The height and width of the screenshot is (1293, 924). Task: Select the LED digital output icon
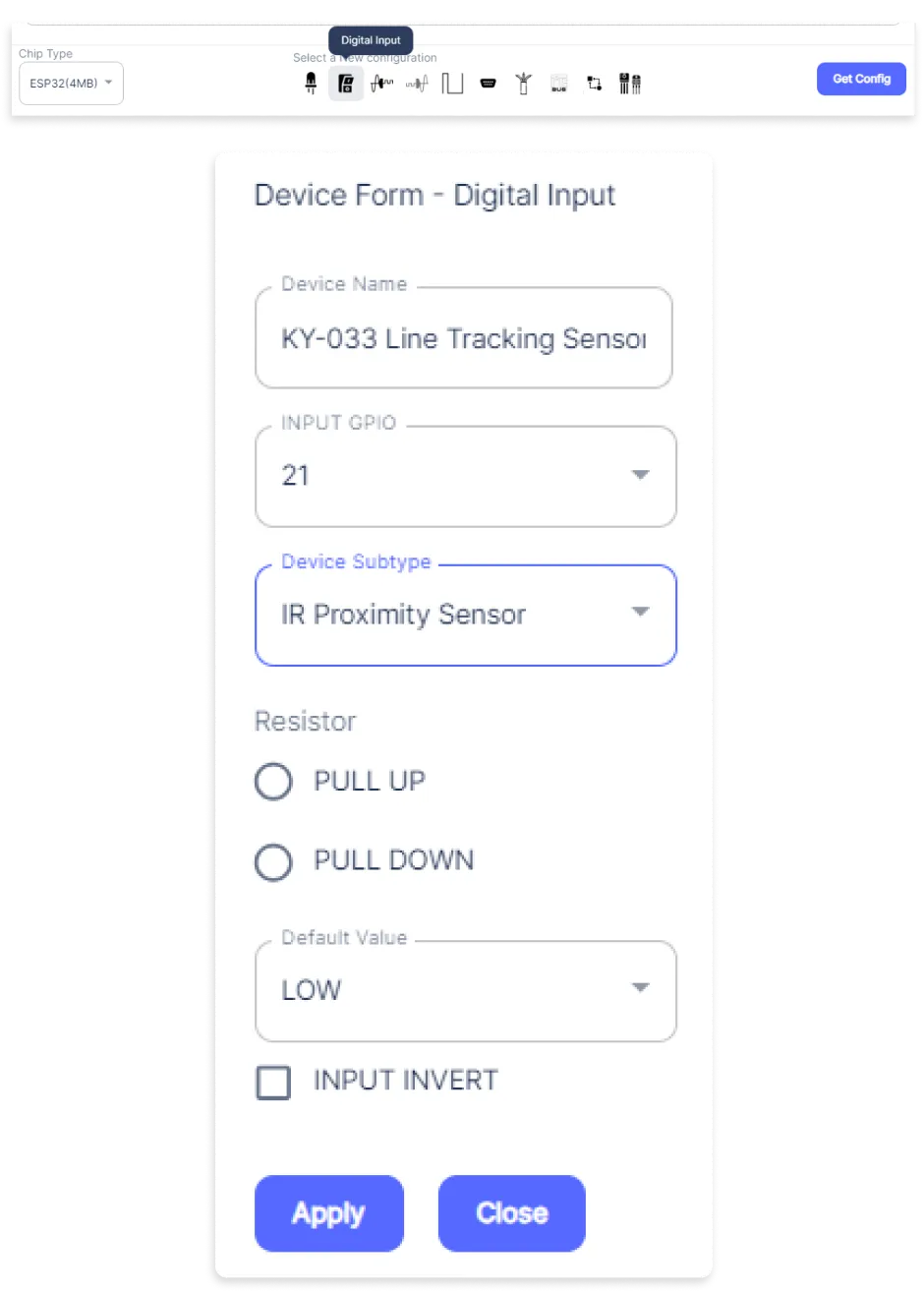[311, 84]
